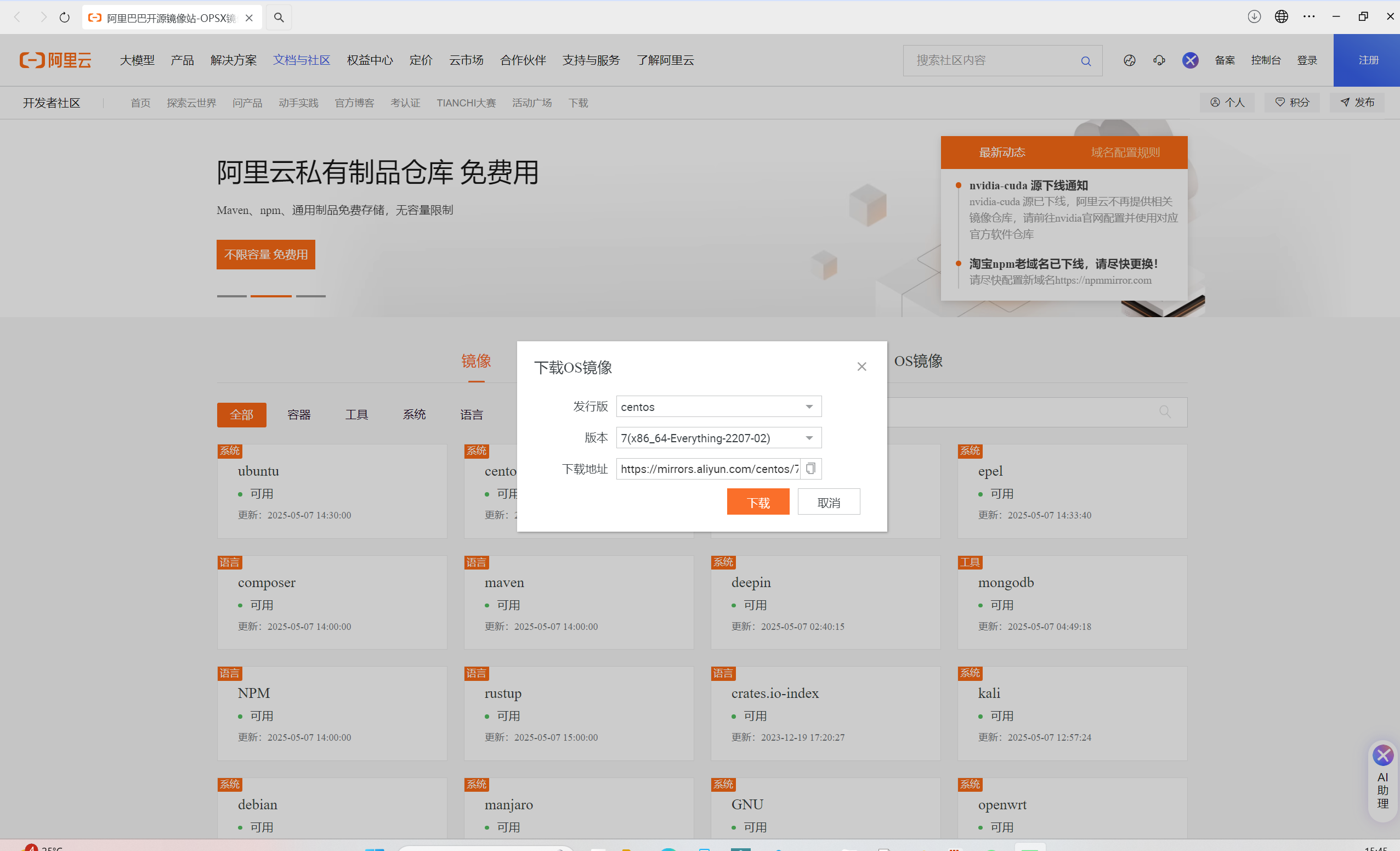1400x851 pixels.
Task: Open 文档与社区 in top navigation
Action: click(301, 60)
